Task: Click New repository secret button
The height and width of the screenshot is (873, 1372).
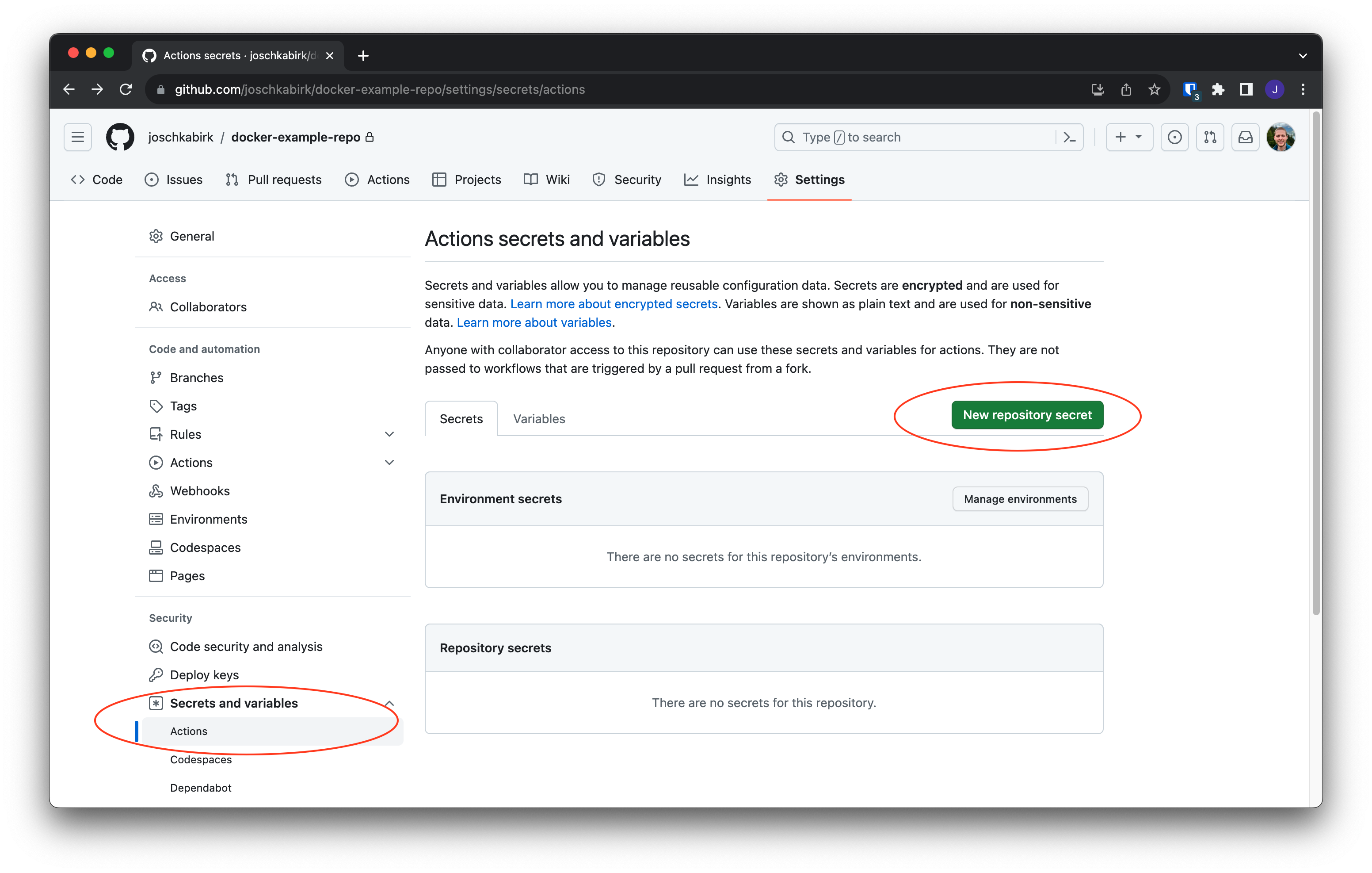Action: (x=1027, y=414)
